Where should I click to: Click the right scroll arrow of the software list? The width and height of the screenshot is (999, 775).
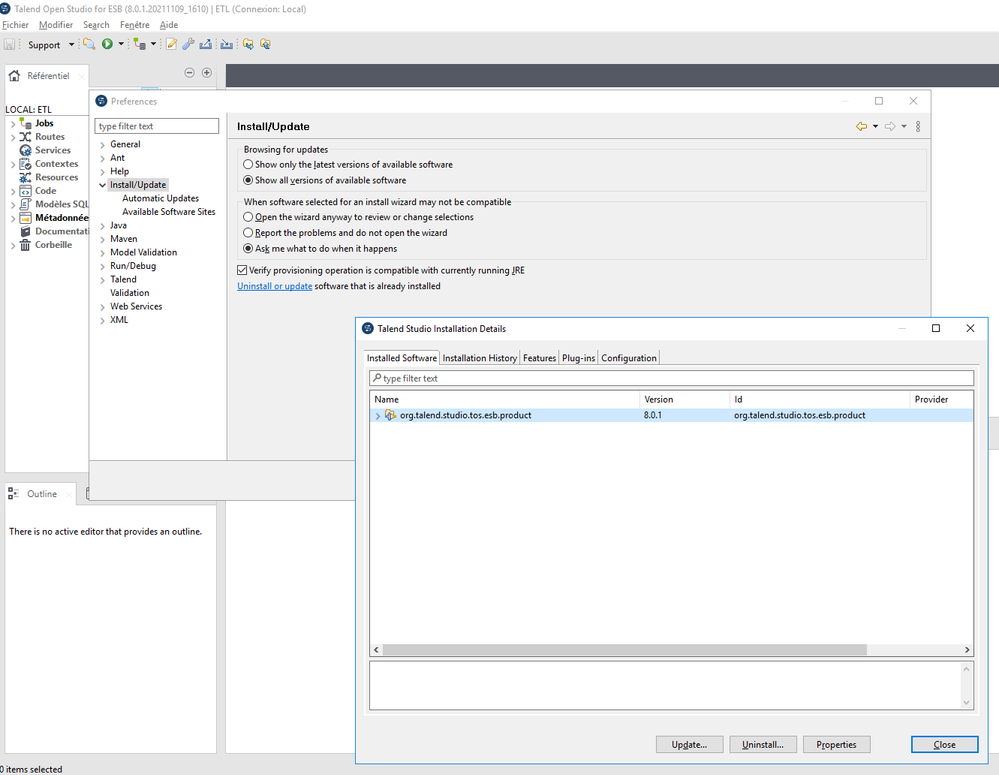point(967,649)
